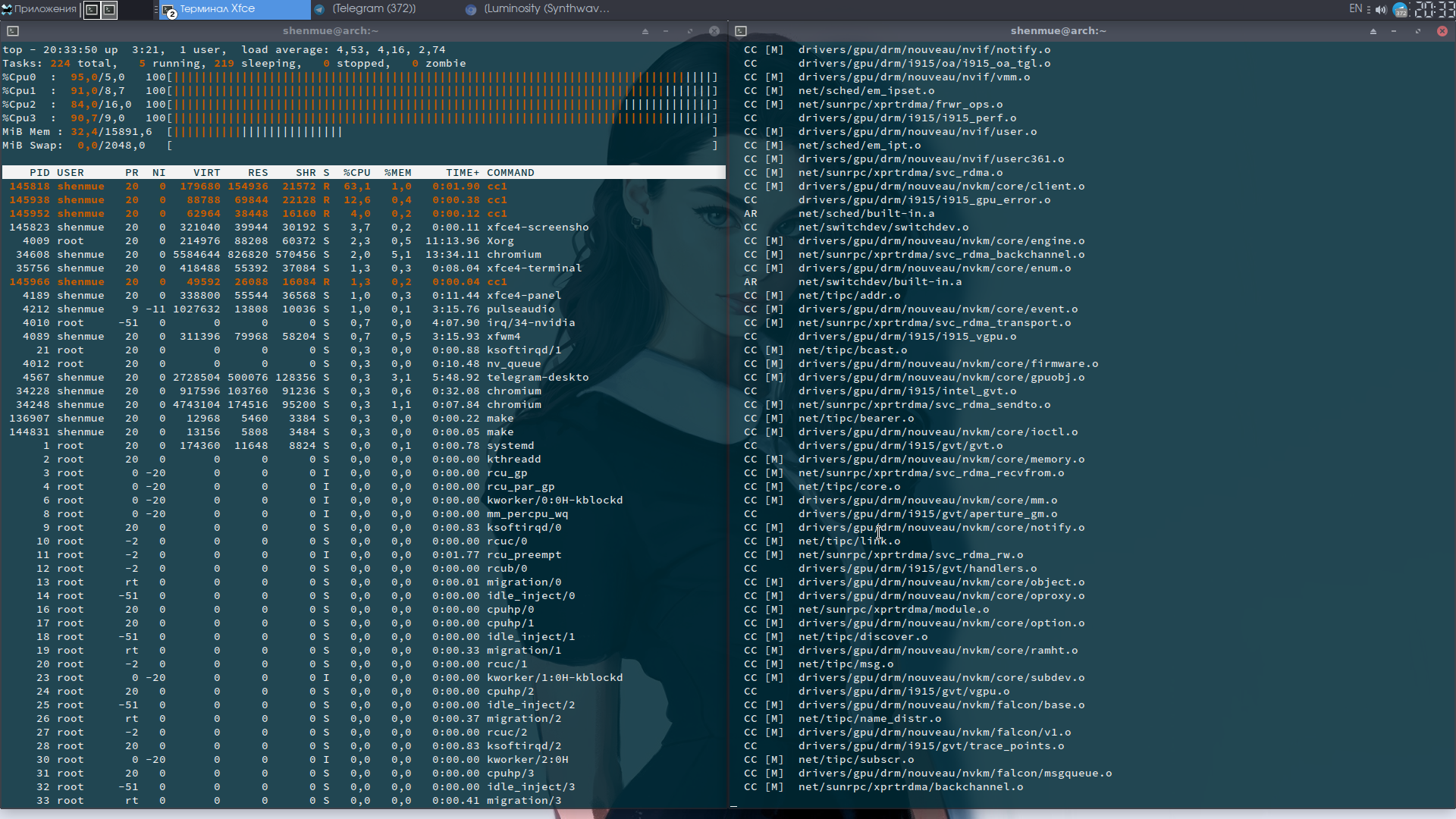Image resolution: width=1456 pixels, height=819 pixels.
Task: Click the i915/i915_gpu_error.o build line
Action: pos(897,200)
